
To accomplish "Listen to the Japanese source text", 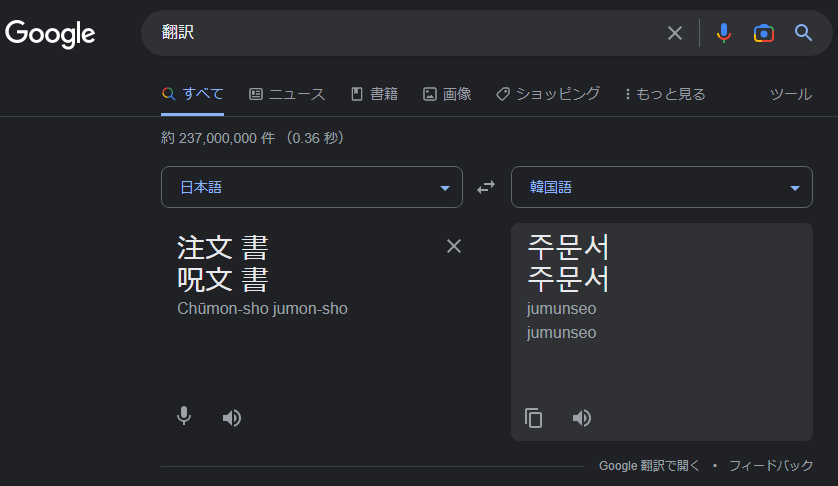I will [232, 418].
